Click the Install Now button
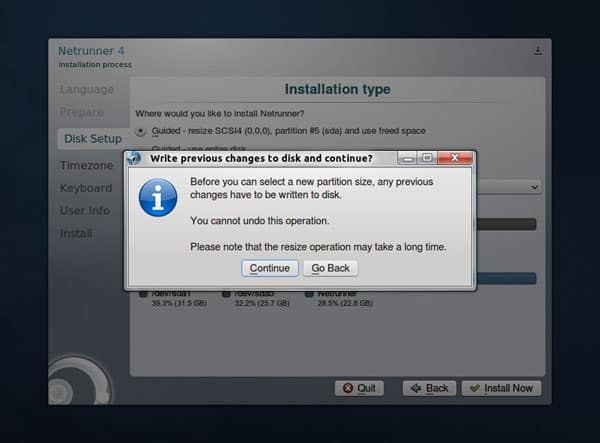 point(501,388)
